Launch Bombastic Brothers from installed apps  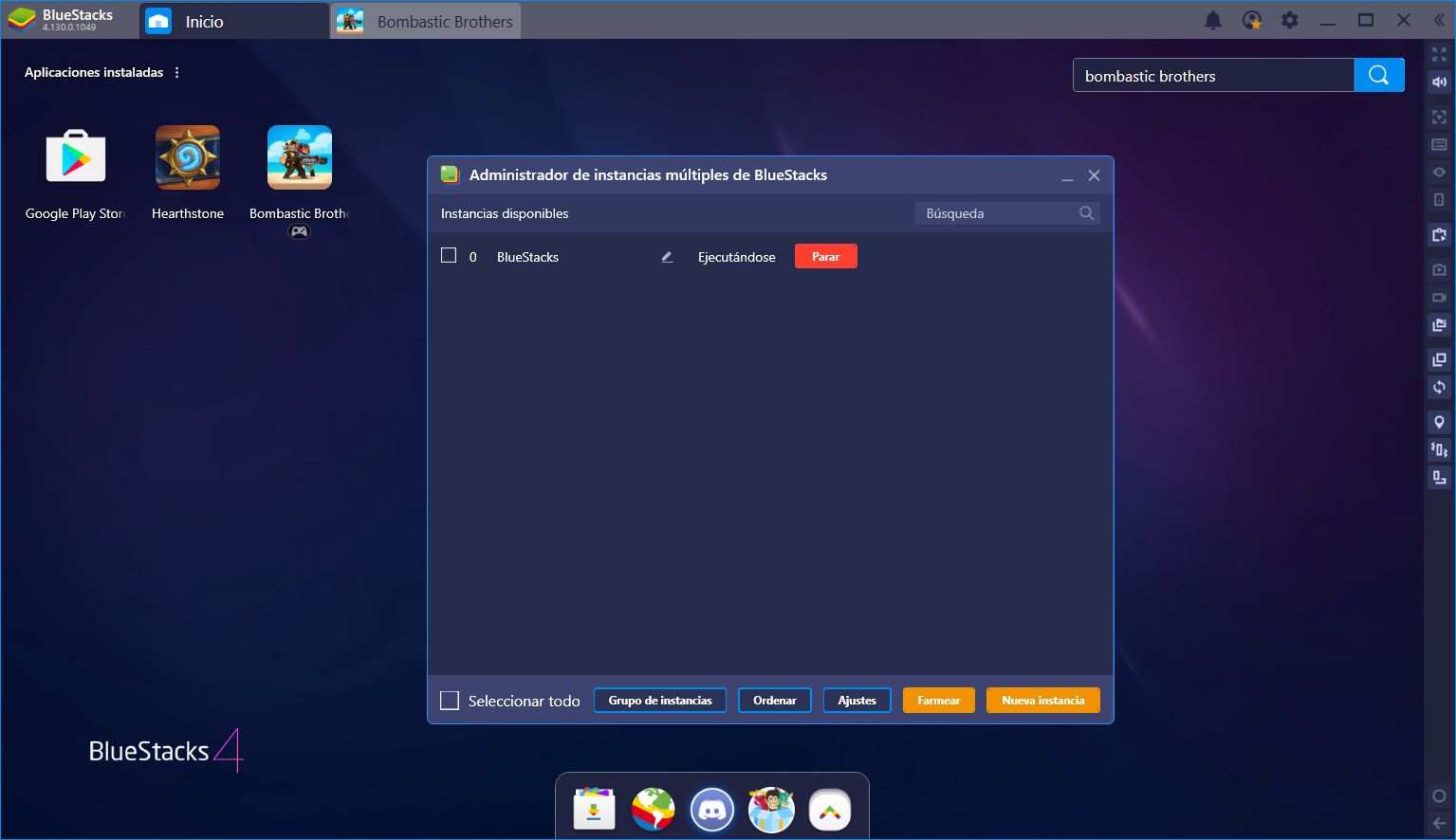(x=300, y=156)
